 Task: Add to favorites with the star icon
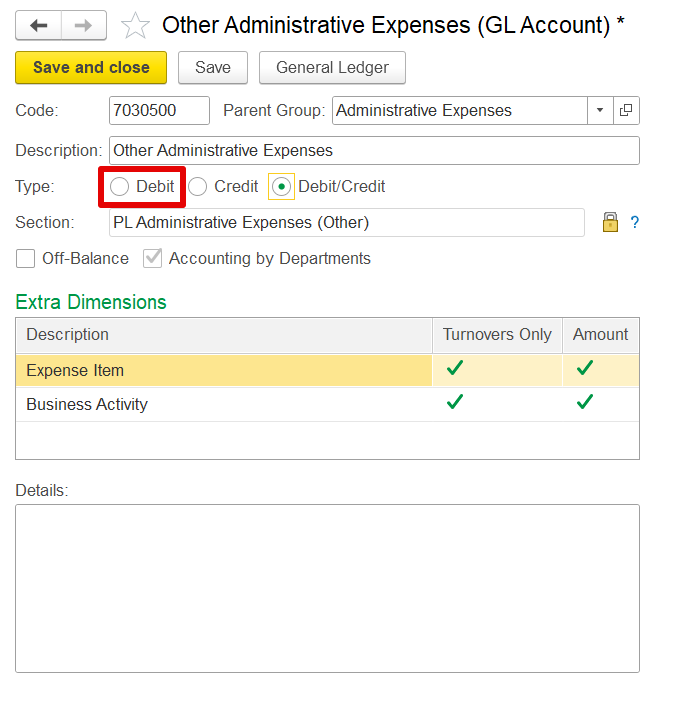(x=135, y=25)
